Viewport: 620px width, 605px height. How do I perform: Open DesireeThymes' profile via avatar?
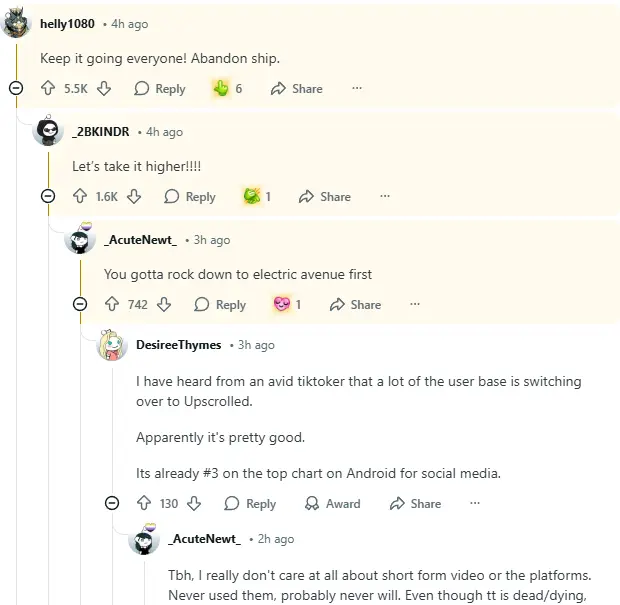point(112,346)
